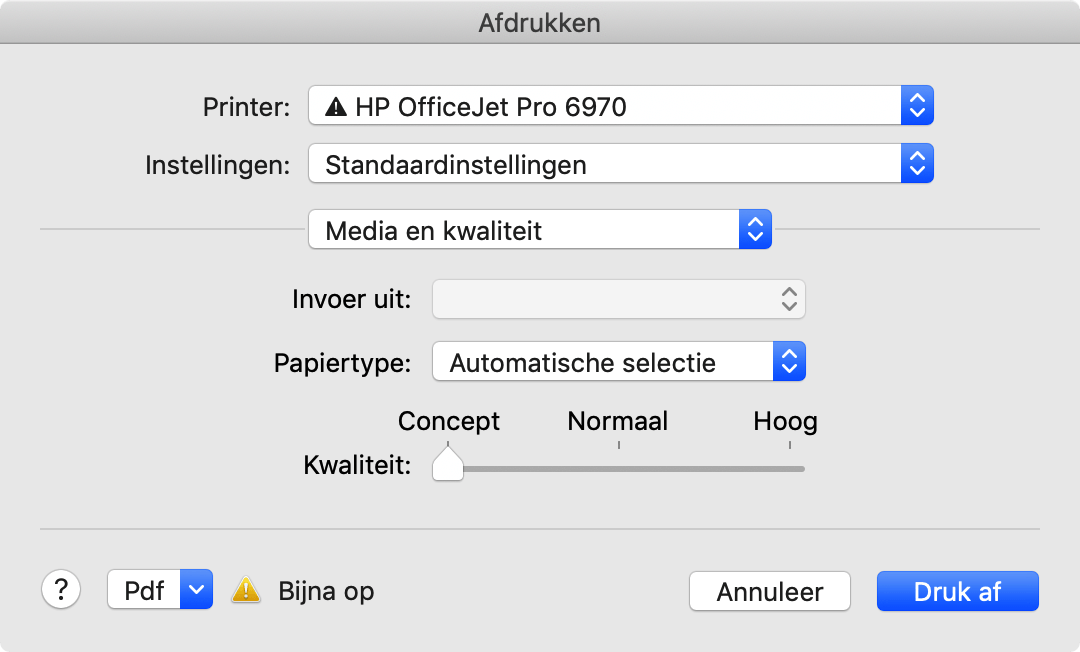Click the Concept quality label
1080x652 pixels.
[449, 421]
